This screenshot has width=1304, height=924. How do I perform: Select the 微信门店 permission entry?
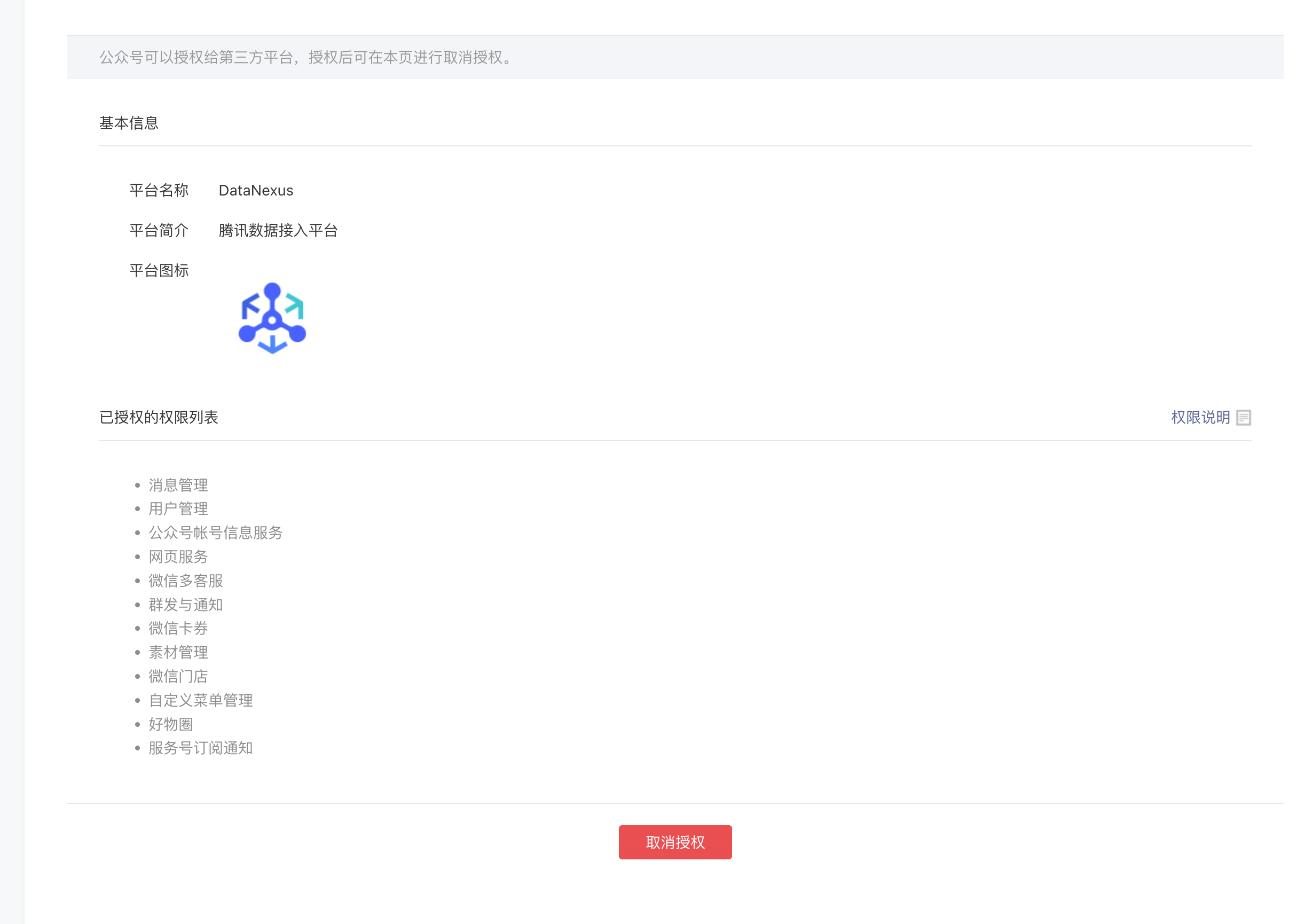click(178, 676)
